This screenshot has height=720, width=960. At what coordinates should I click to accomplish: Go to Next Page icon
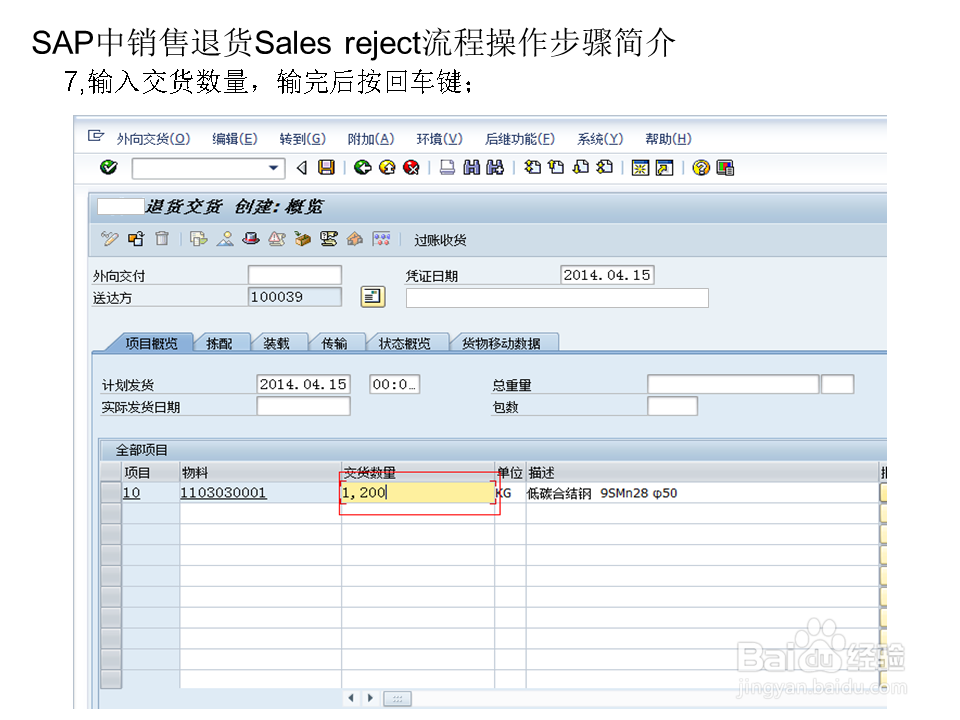tap(580, 167)
